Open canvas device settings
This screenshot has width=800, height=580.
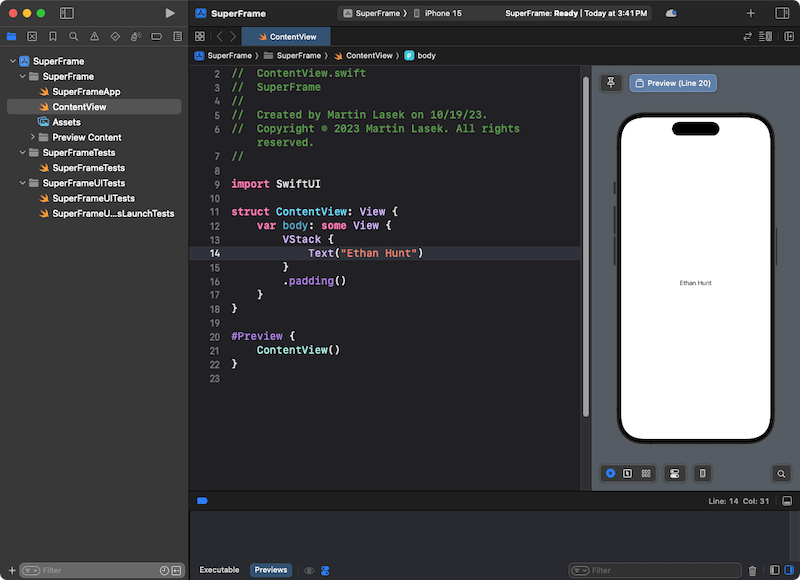coord(674,473)
